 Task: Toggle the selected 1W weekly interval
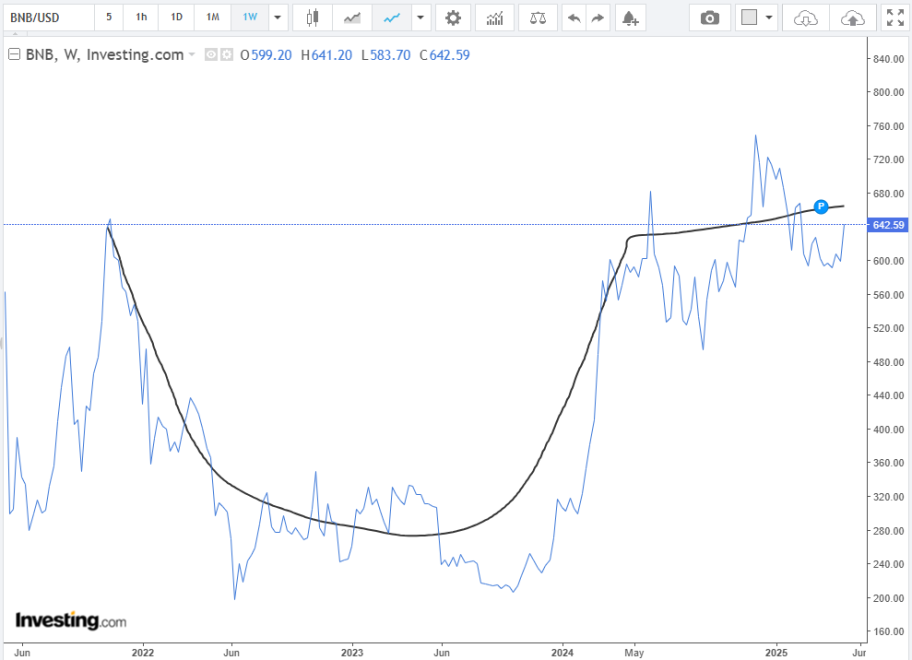(248, 16)
